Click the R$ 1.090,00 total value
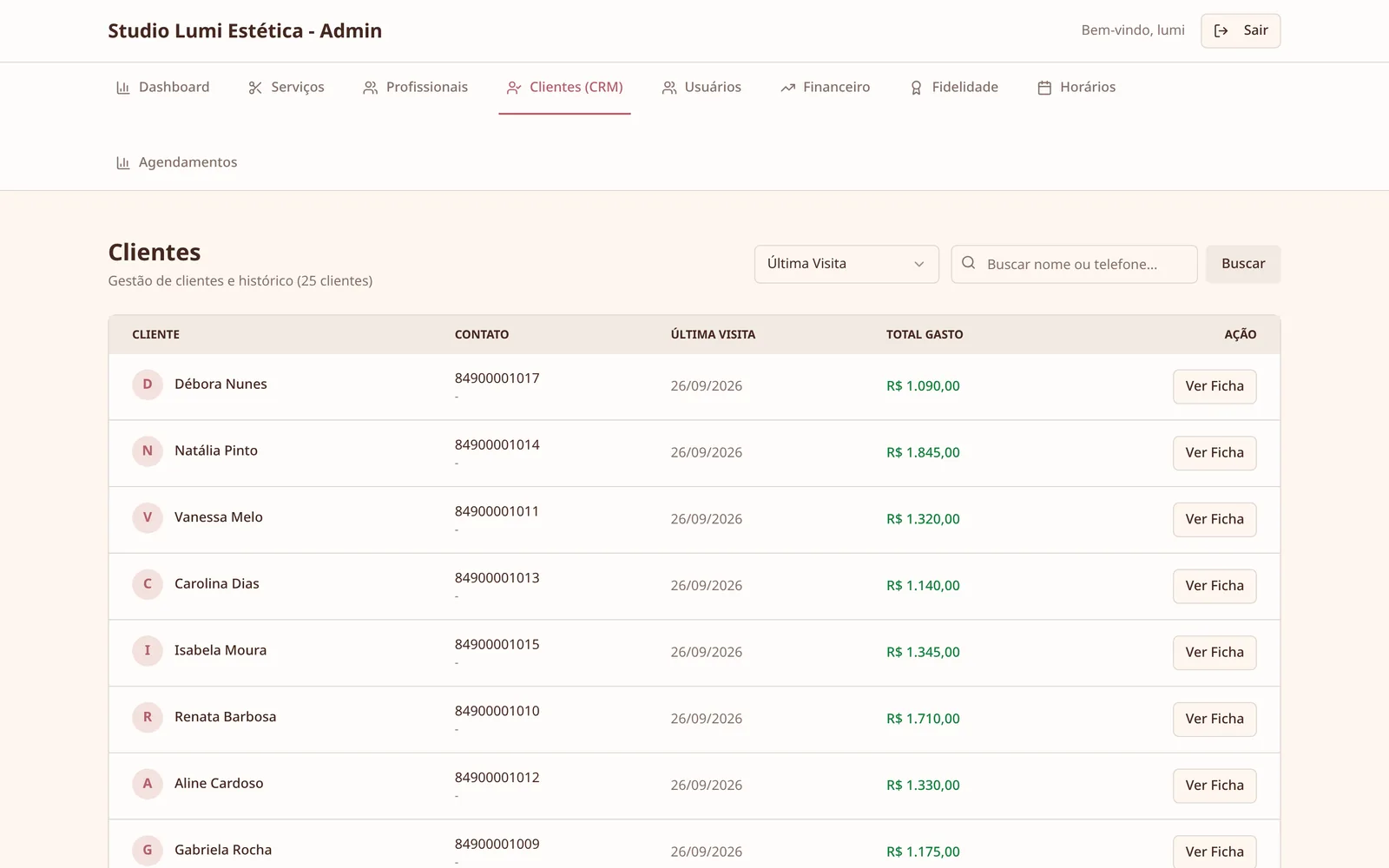This screenshot has width=1389, height=868. [923, 386]
